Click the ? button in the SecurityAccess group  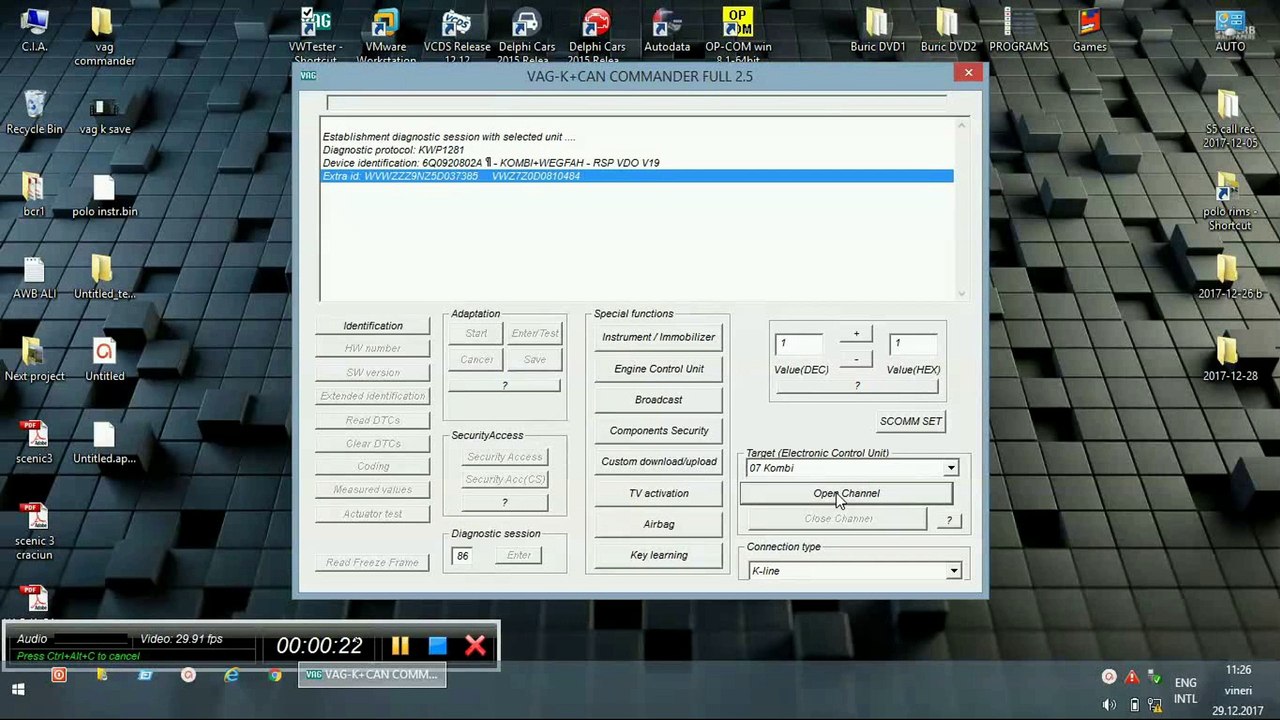(504, 503)
